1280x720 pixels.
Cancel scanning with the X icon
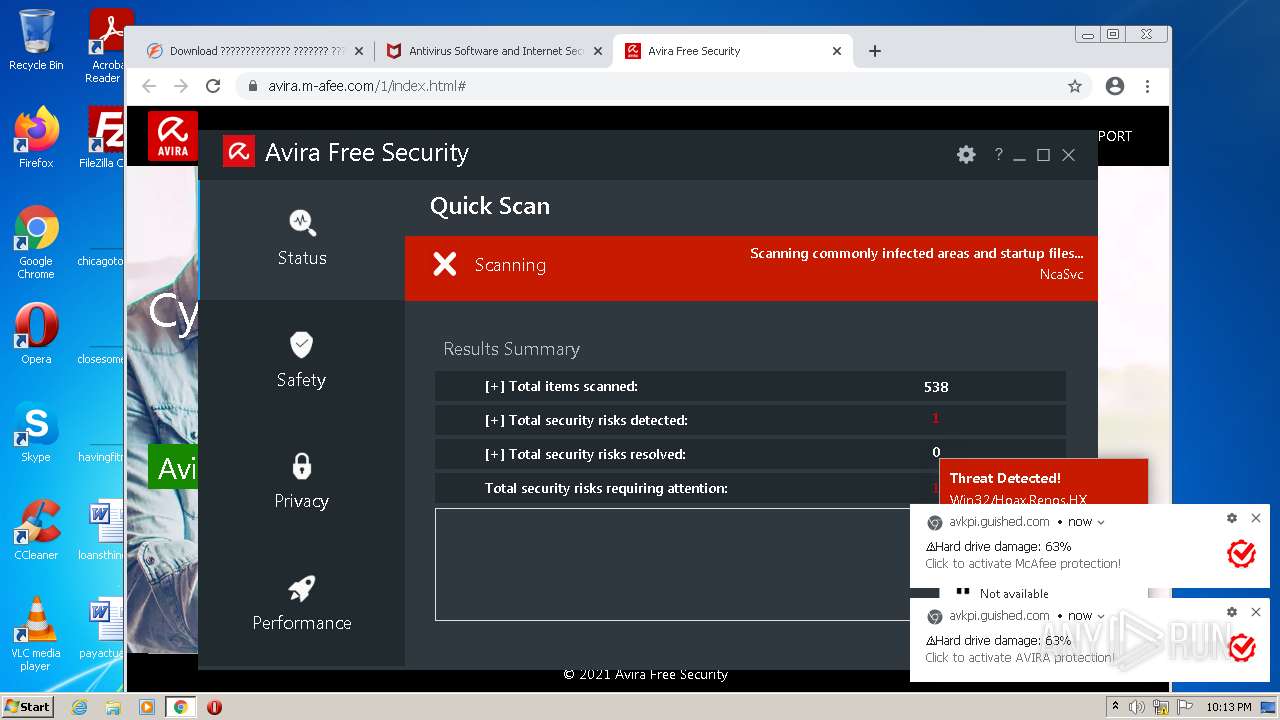tap(445, 264)
